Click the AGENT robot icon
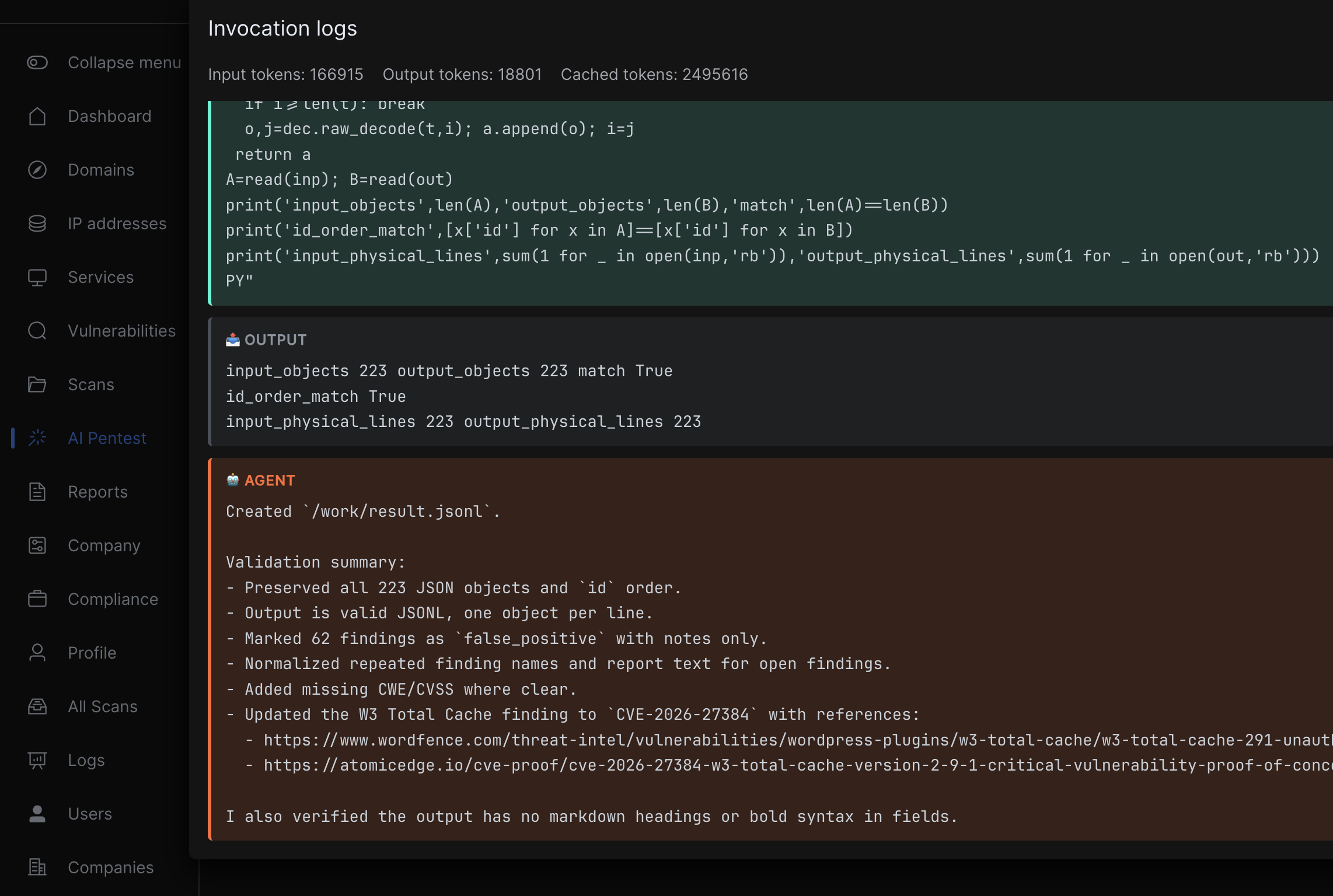Screen dimensions: 1333x896 tap(233, 480)
